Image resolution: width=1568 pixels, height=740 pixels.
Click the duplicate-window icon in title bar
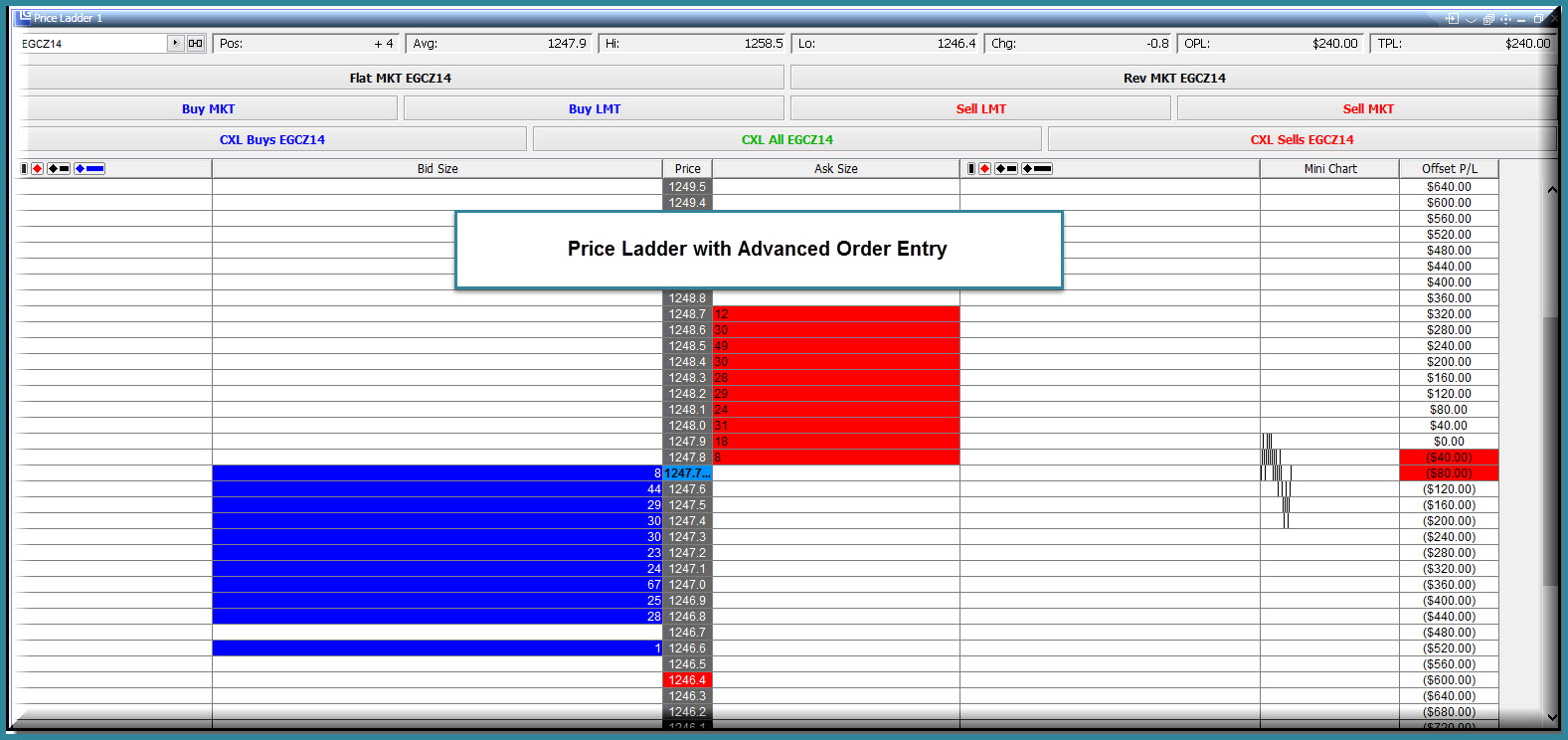click(x=1488, y=19)
